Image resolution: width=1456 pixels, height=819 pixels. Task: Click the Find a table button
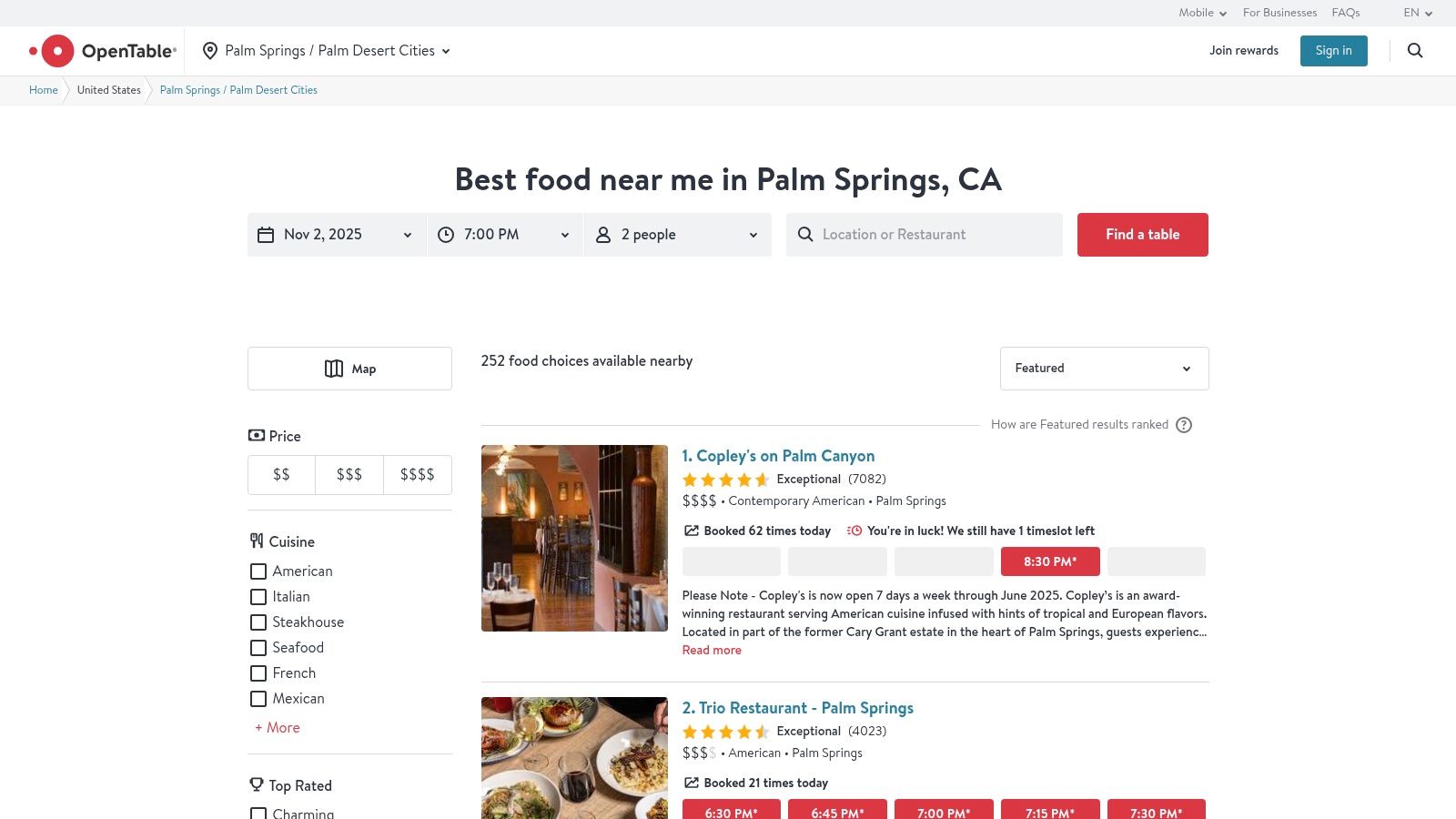[1142, 234]
